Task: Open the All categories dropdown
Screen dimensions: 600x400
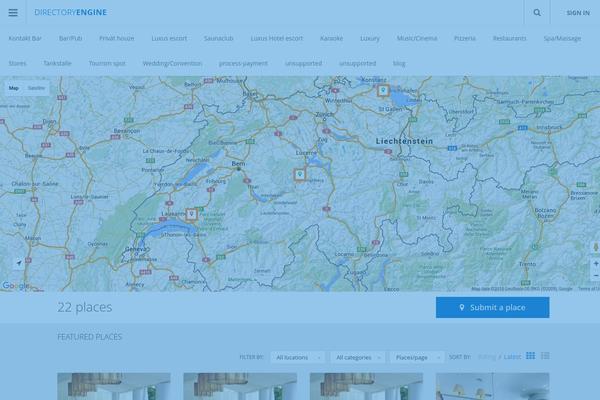Action: pyautogui.click(x=357, y=357)
